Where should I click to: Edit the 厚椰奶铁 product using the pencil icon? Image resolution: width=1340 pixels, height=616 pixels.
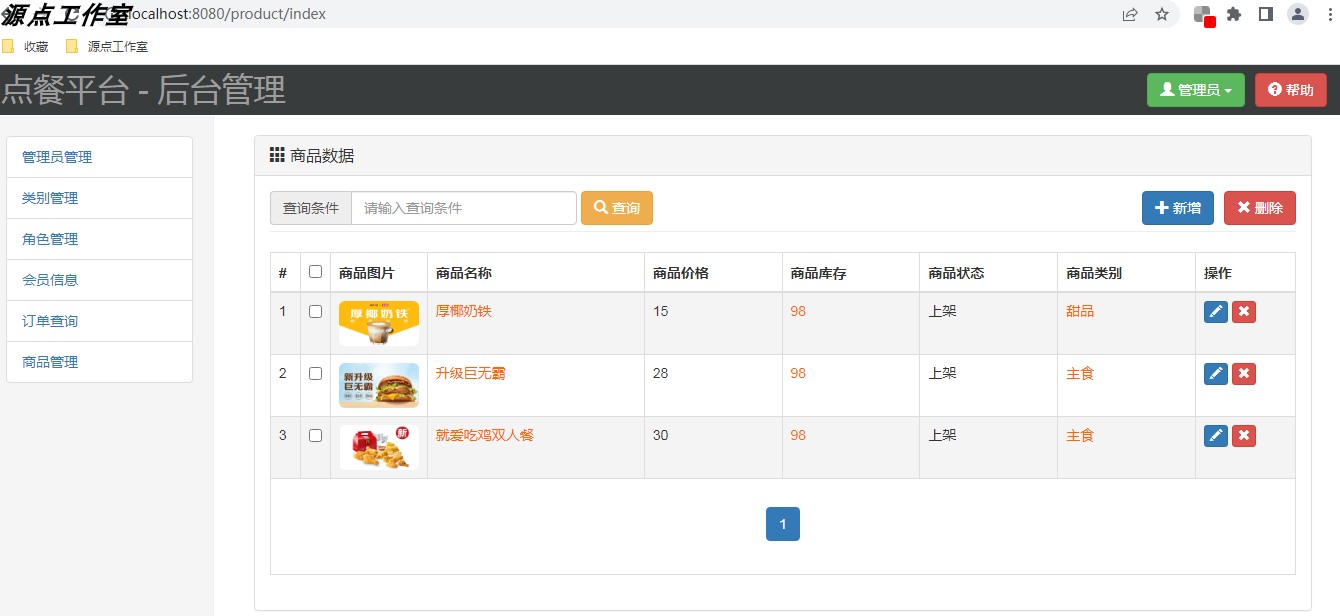pos(1215,311)
